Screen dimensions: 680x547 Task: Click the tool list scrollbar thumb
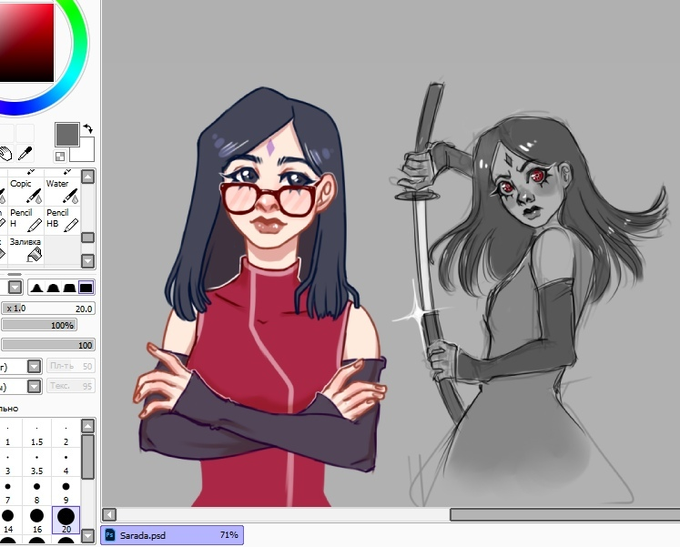(88, 237)
